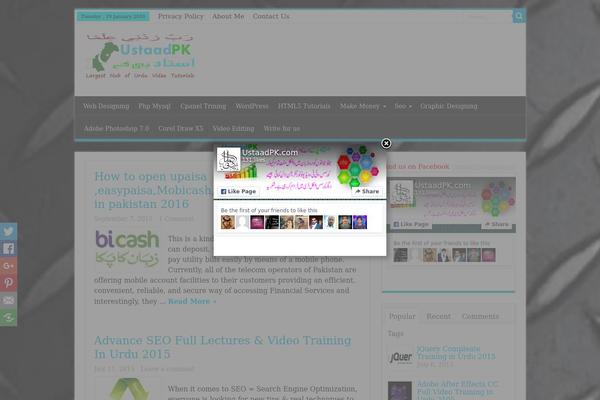Open Web Designing menu item
The height and width of the screenshot is (400, 600).
coord(106,106)
